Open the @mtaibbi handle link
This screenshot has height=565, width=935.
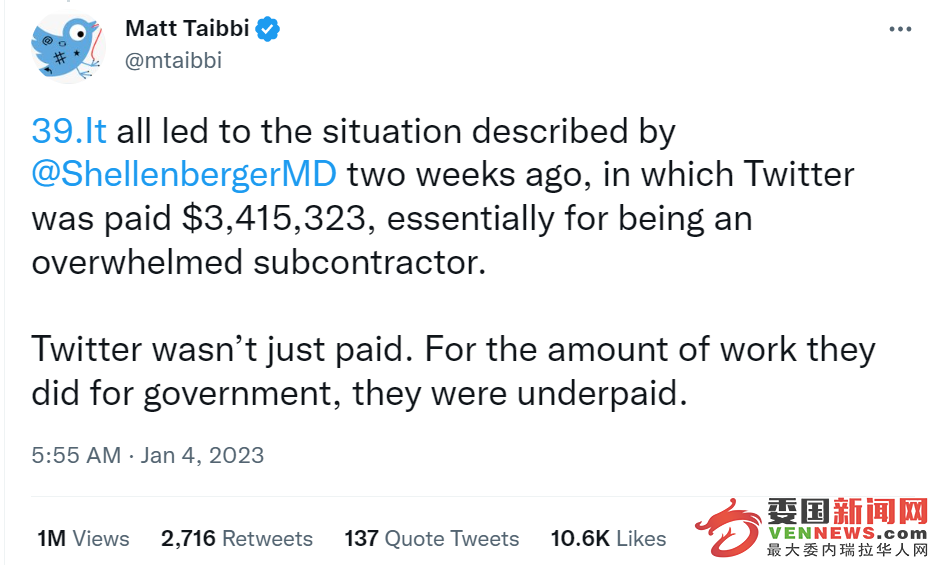[174, 60]
